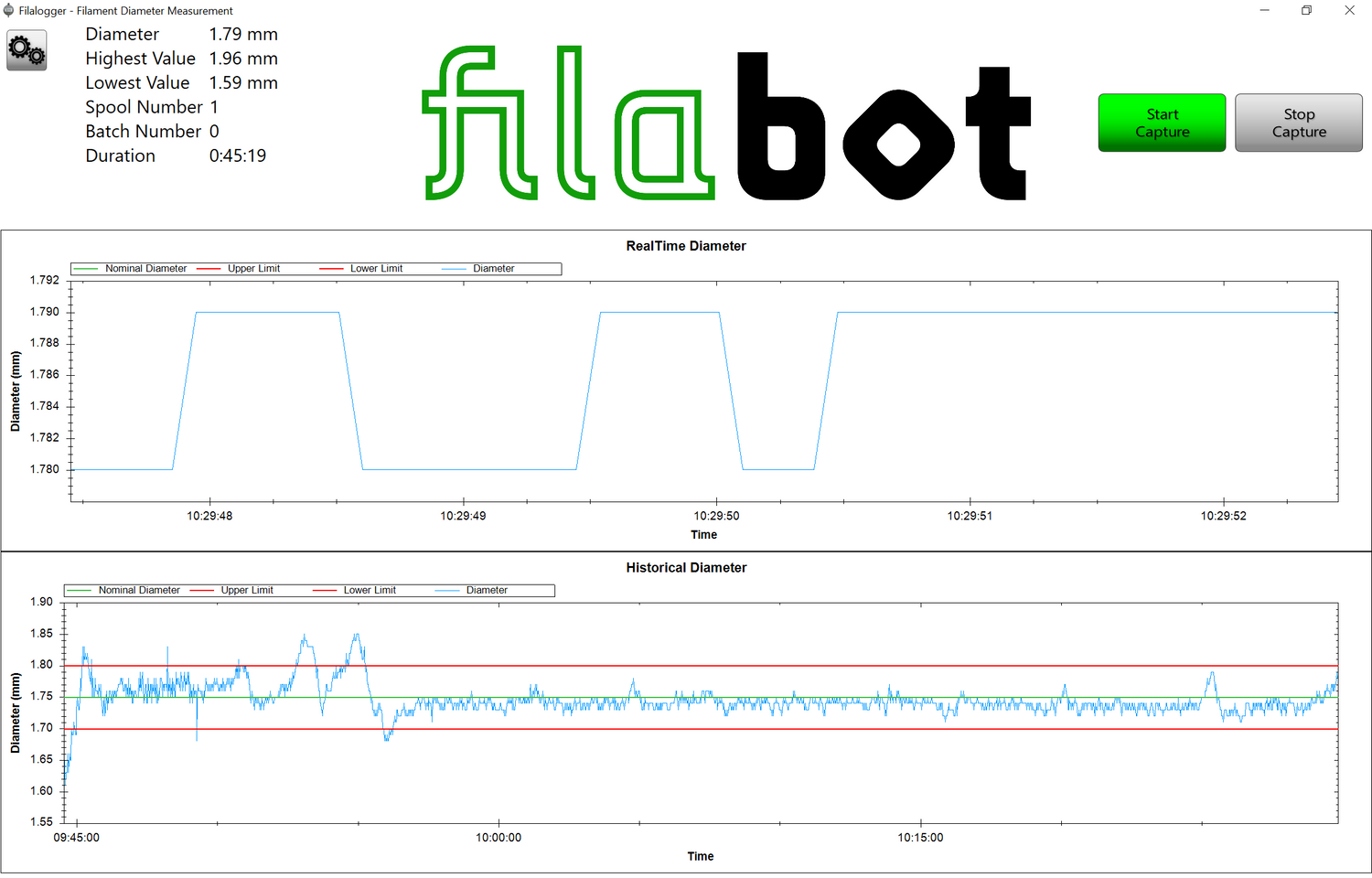Click Diameter in the Historical chart legend
The width and height of the screenshot is (1372, 878).
(487, 591)
